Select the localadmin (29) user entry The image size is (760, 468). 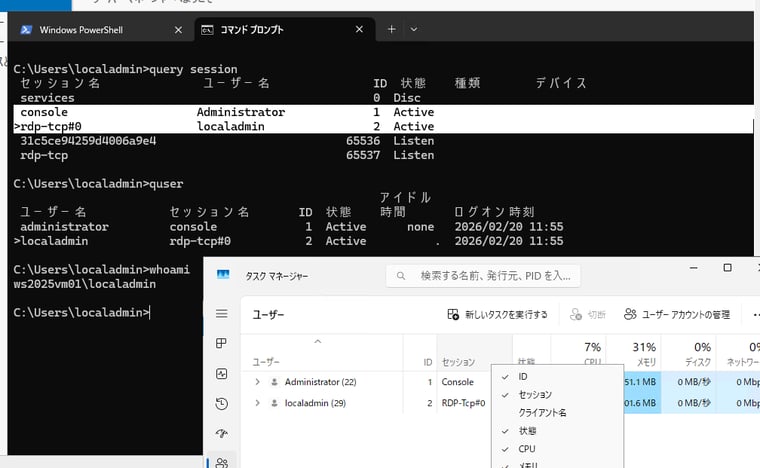[x=315, y=403]
